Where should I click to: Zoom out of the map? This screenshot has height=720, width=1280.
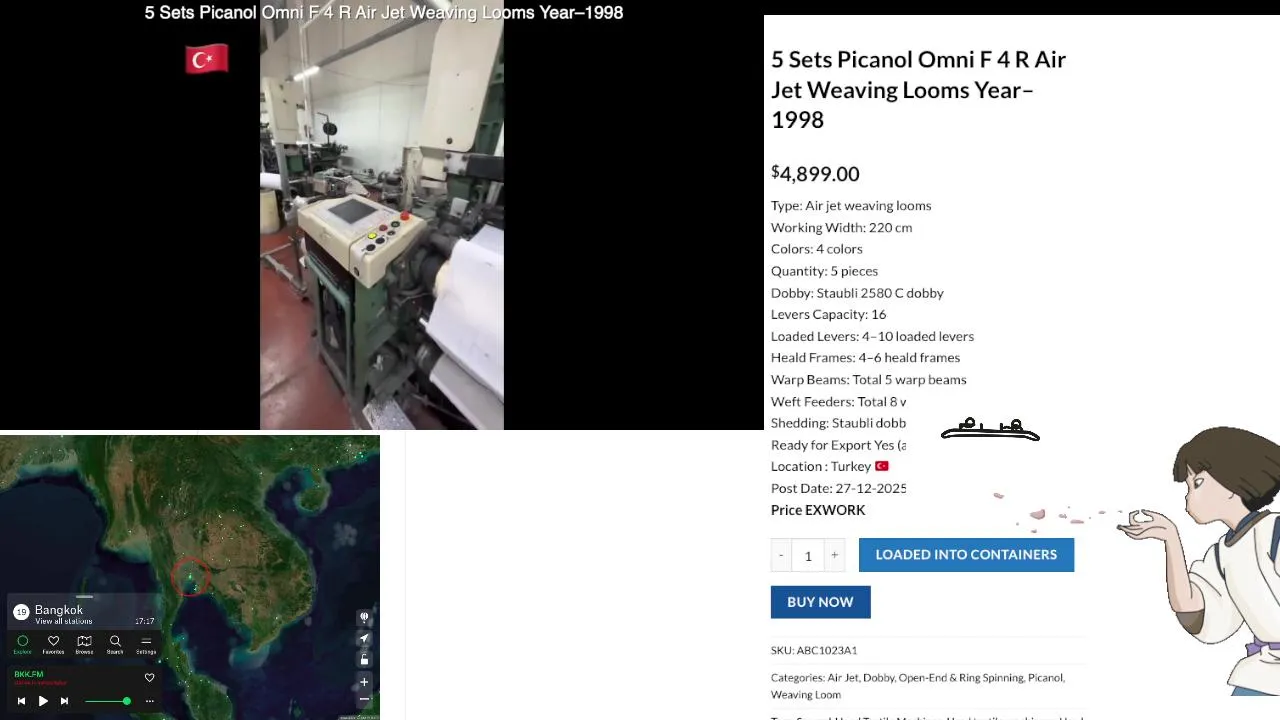tap(364, 699)
